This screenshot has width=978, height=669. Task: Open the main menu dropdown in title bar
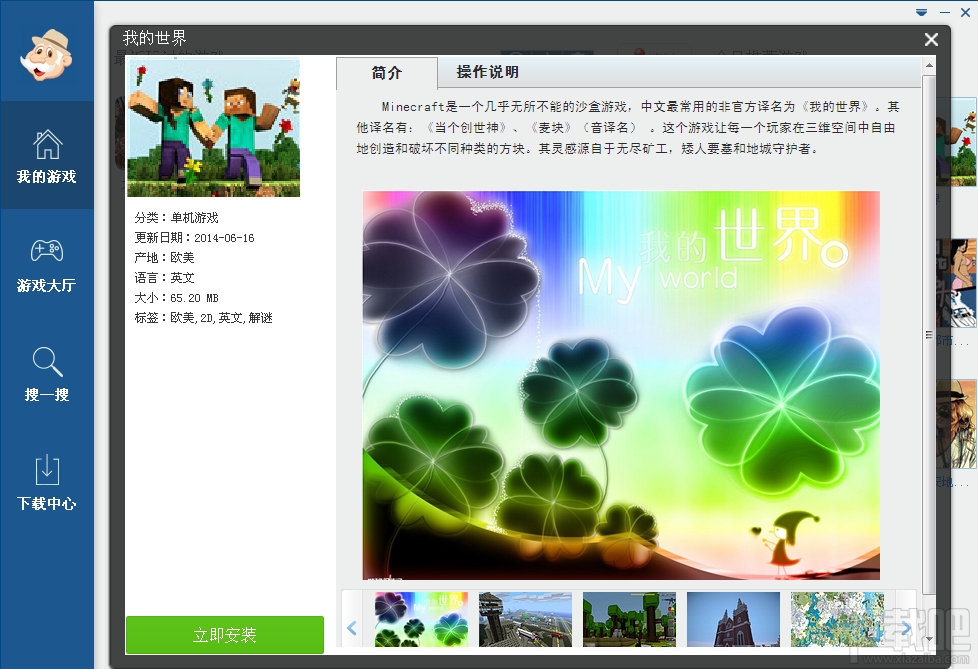(921, 12)
